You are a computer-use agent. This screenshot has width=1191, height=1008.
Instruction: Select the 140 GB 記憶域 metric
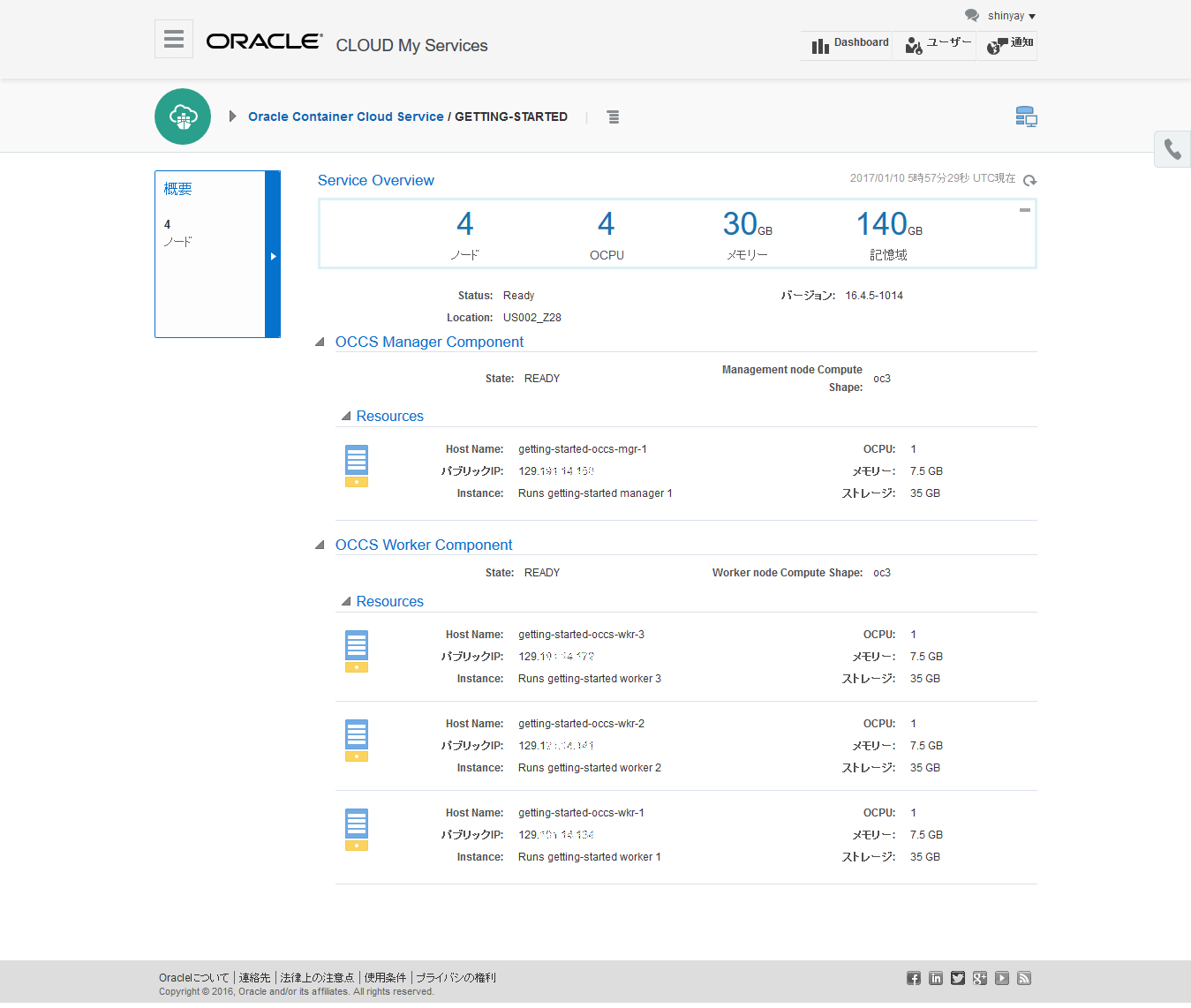click(889, 235)
